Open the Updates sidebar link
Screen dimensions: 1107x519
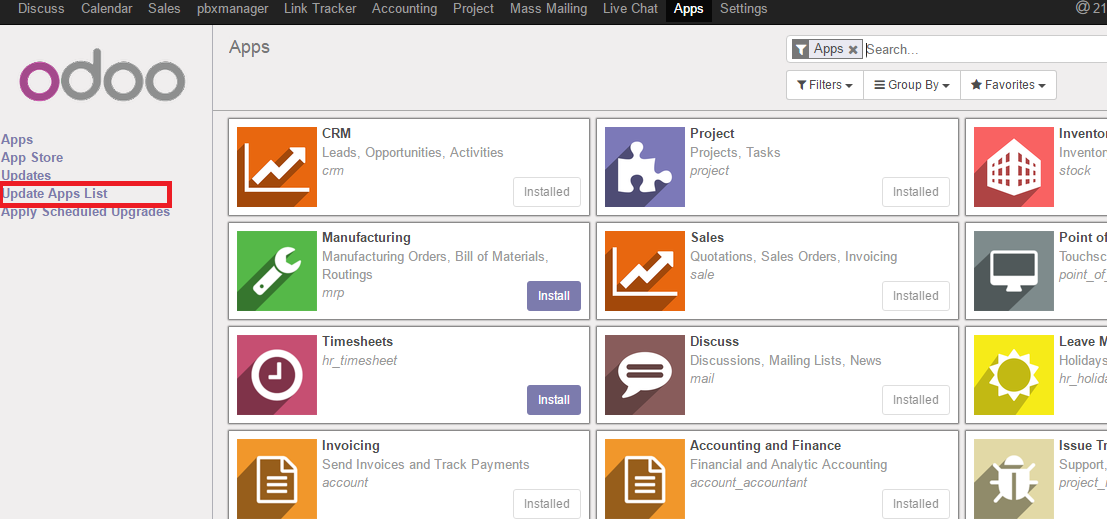[25, 175]
